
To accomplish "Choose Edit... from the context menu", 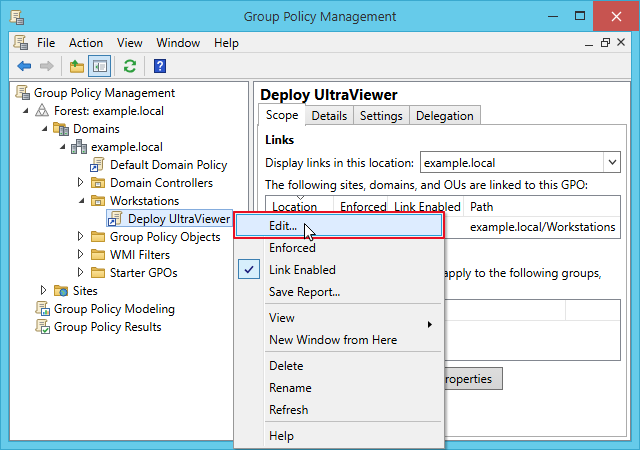I will point(339,225).
